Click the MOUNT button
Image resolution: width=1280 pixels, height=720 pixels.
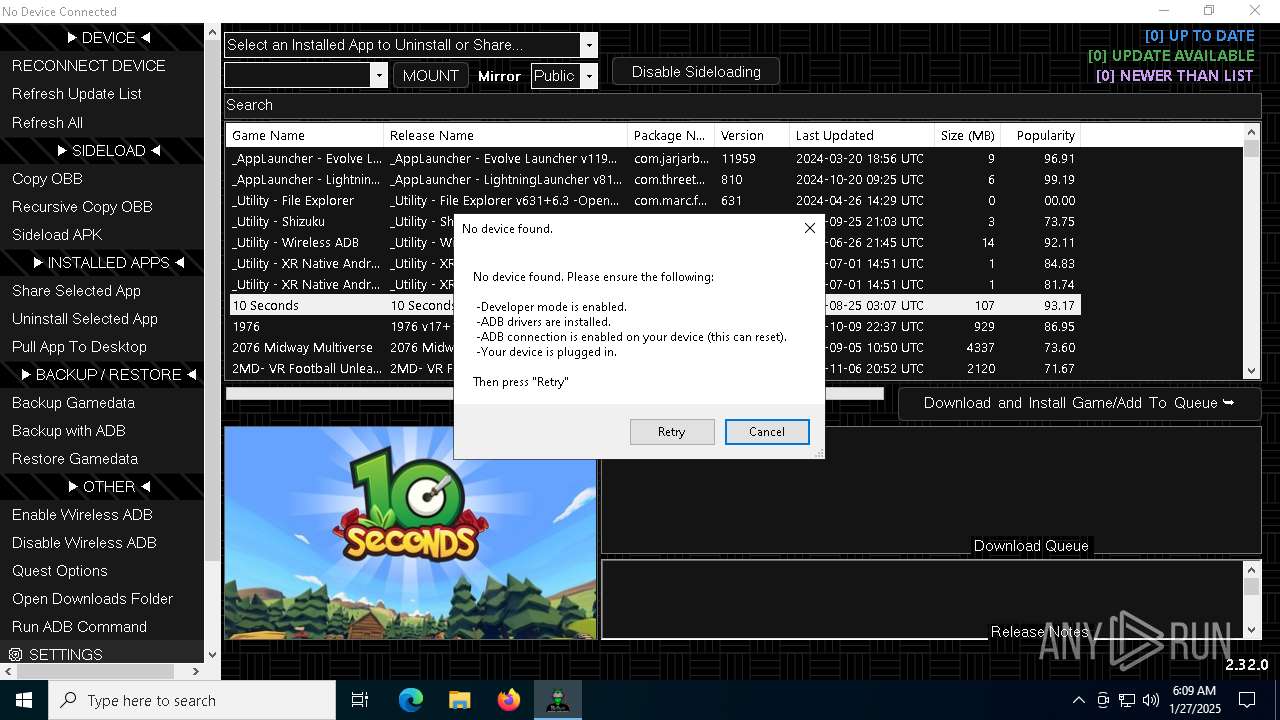(431, 75)
